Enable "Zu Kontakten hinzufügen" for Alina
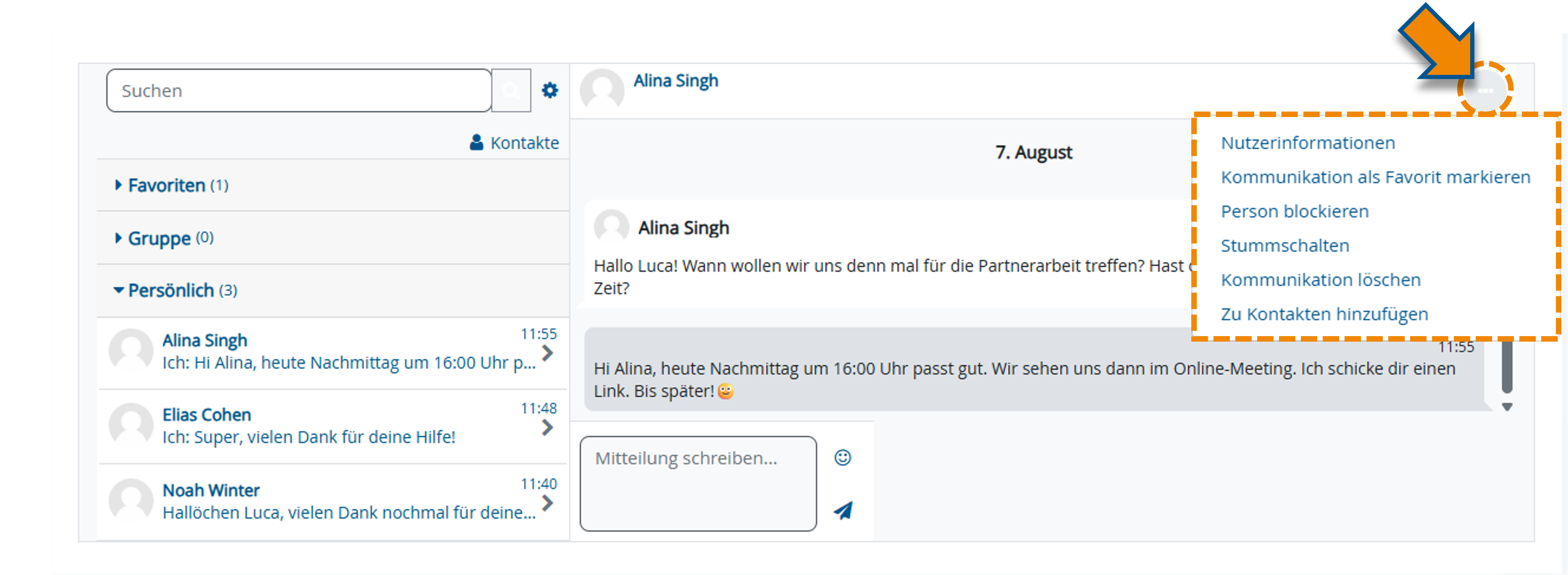This screenshot has height=575, width=1568. 1324,314
